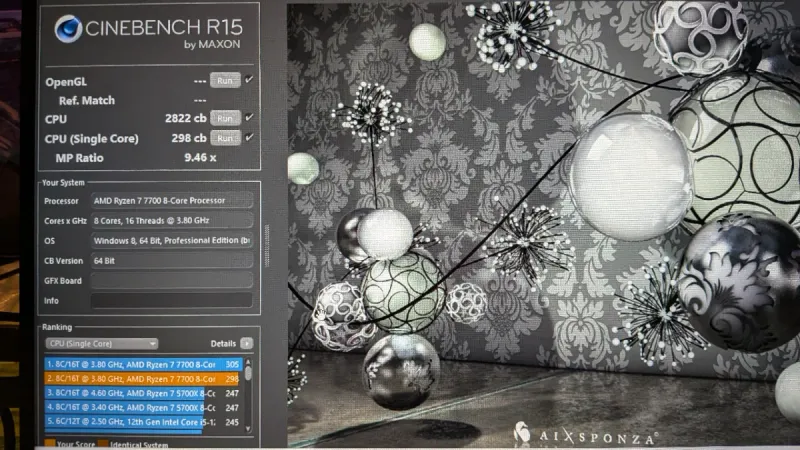800x450 pixels.
Task: Click the CB Version field showing 64 Bit
Action: [172, 261]
